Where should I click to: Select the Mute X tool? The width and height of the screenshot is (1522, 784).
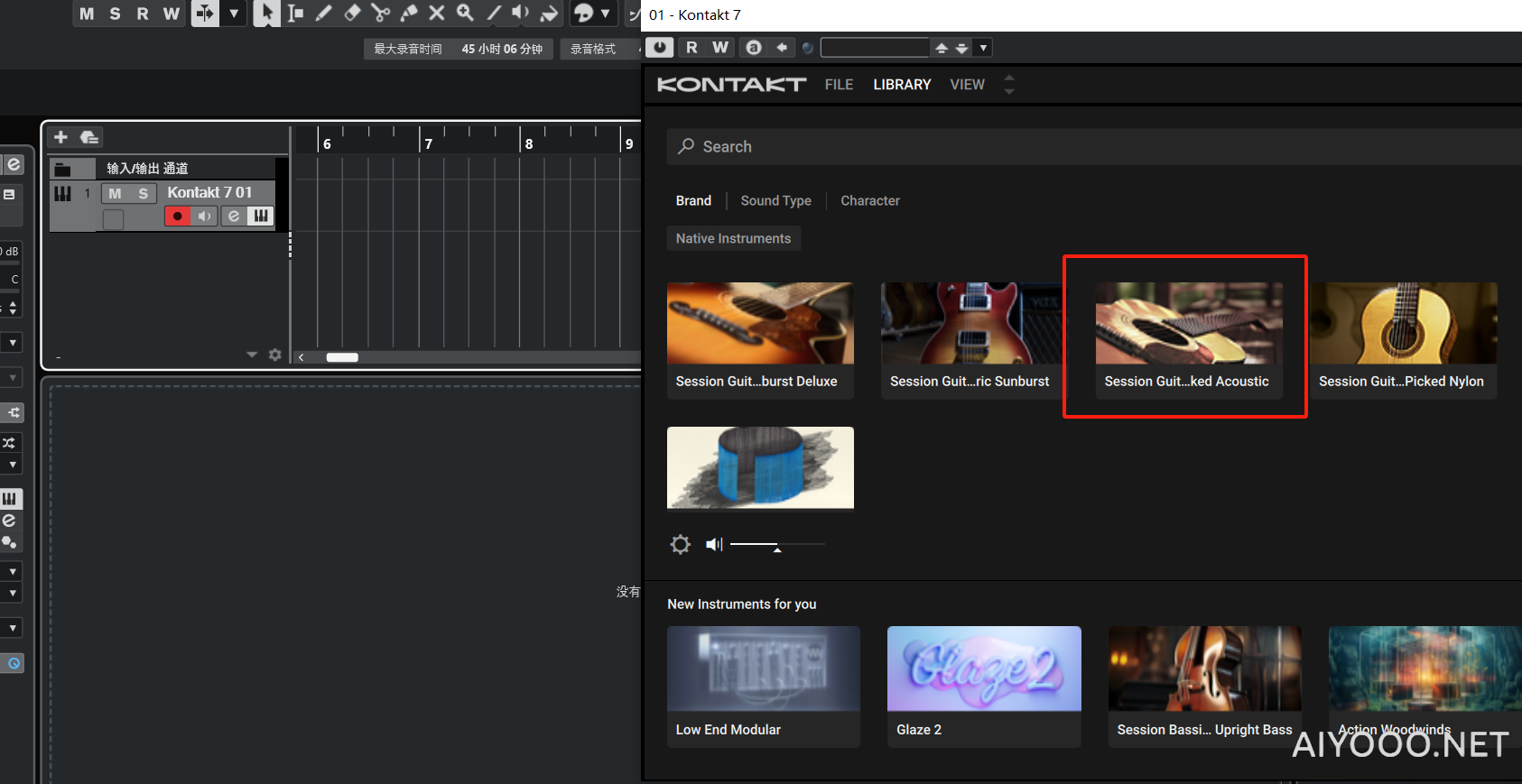pos(436,14)
